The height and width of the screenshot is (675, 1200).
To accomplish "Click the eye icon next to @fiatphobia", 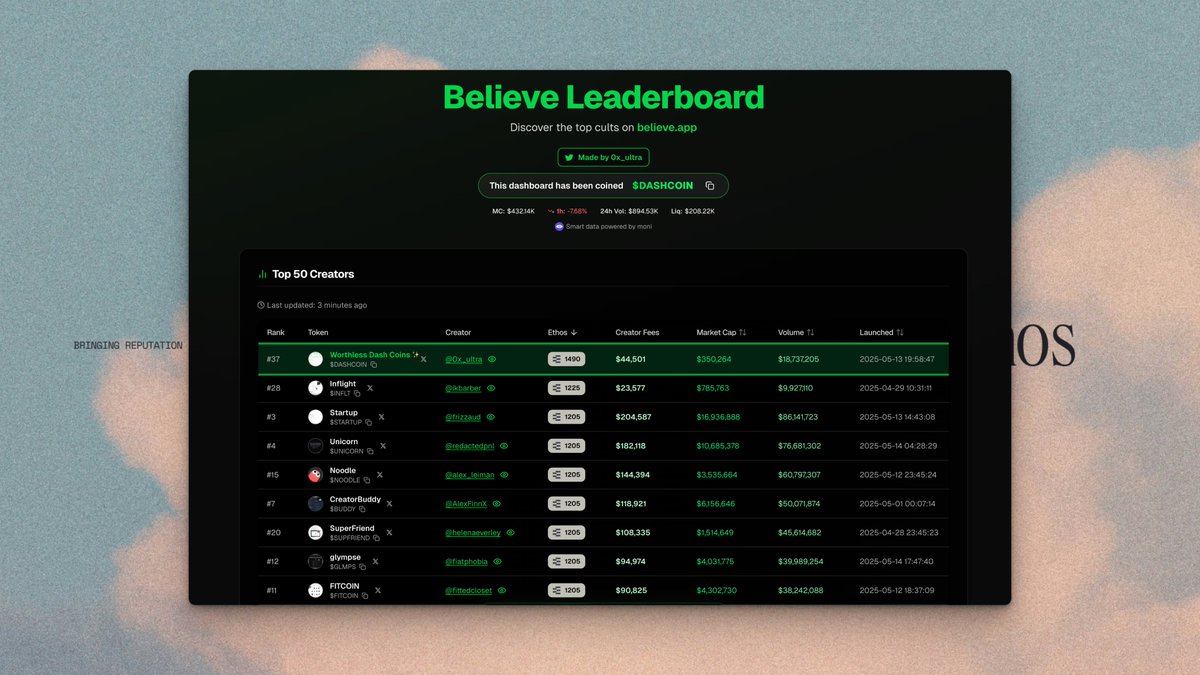I will tap(498, 562).
